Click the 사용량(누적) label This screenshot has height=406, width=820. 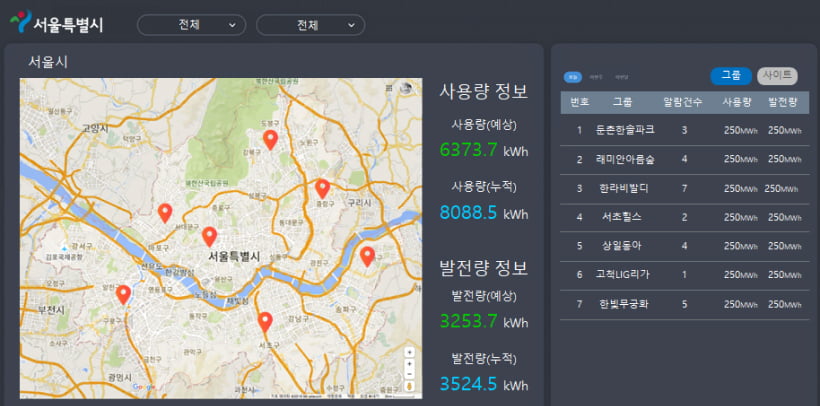coord(484,186)
